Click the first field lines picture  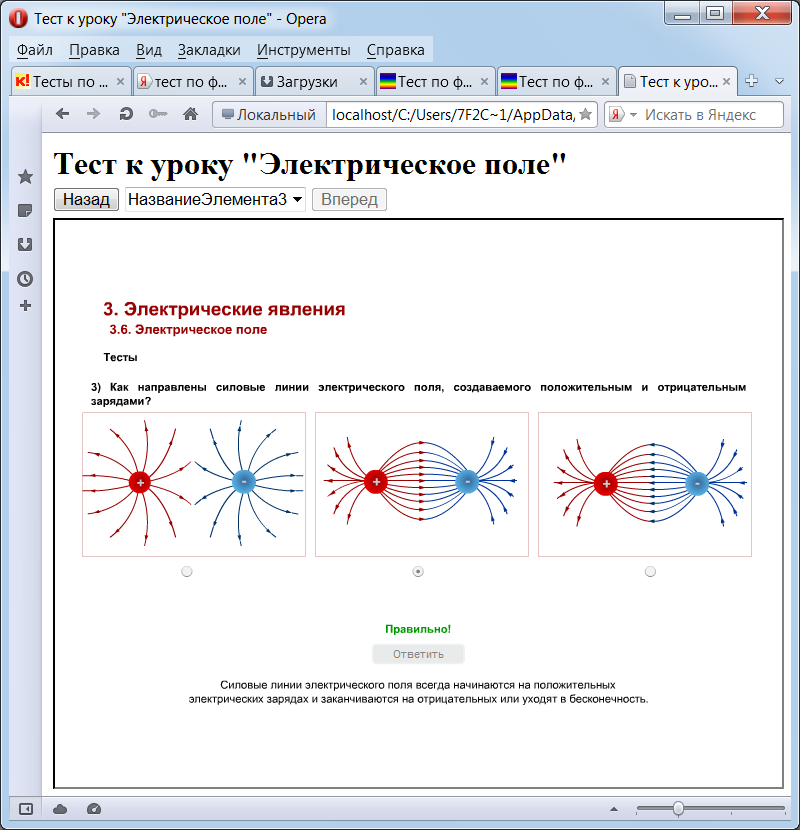[x=194, y=484]
